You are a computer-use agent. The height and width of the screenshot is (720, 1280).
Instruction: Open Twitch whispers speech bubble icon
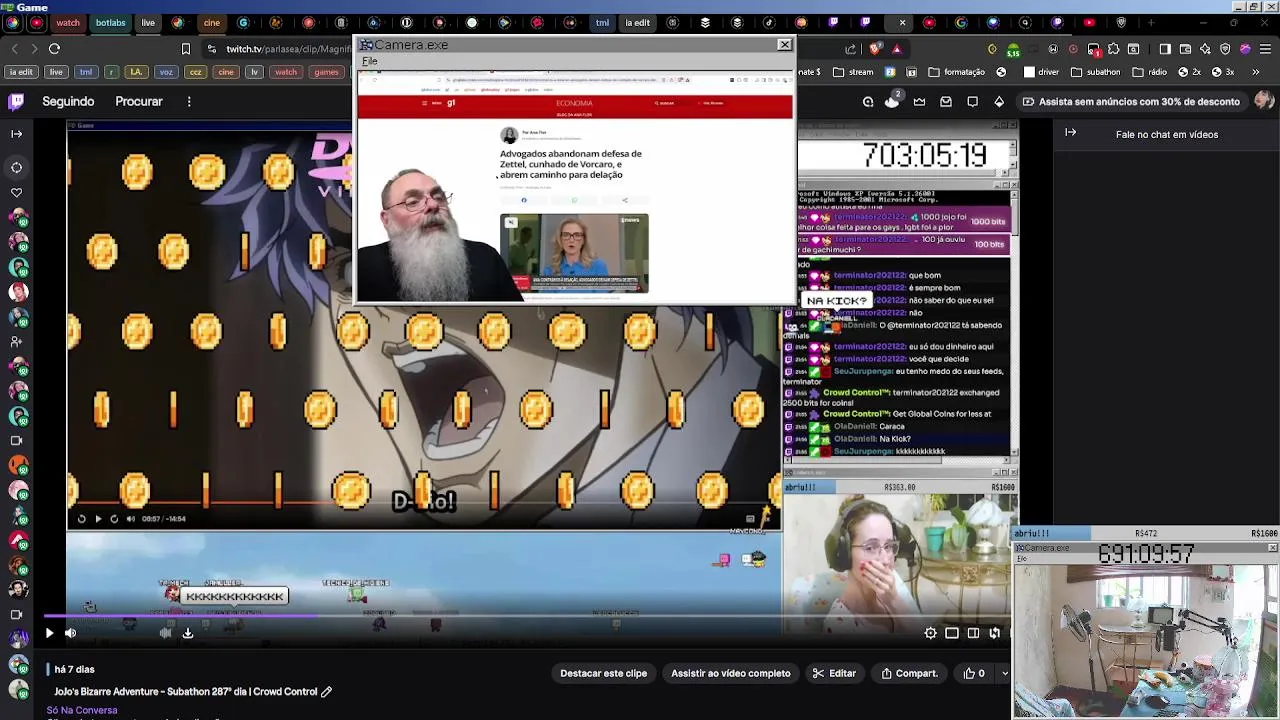pyautogui.click(x=972, y=101)
